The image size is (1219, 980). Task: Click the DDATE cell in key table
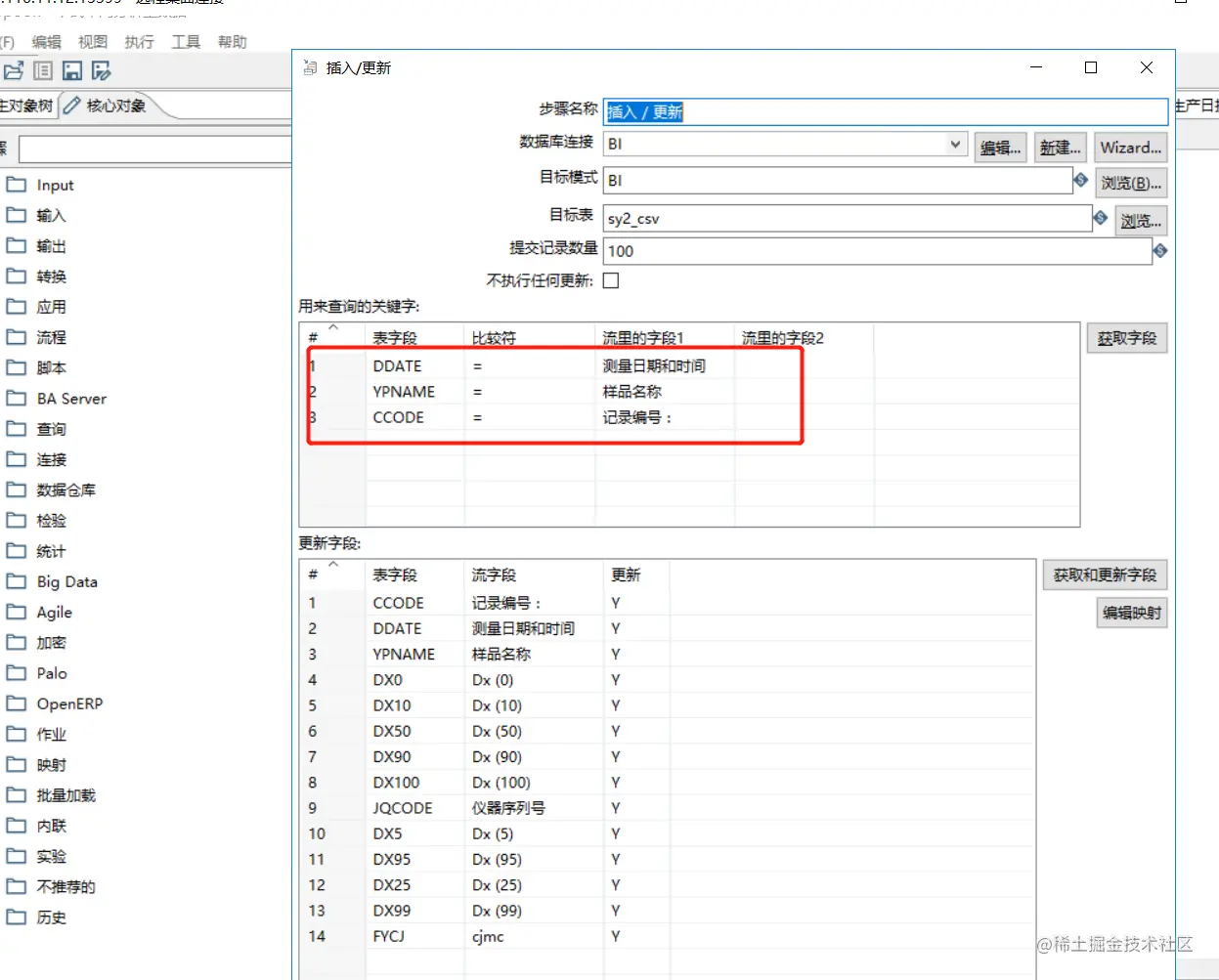coord(415,365)
